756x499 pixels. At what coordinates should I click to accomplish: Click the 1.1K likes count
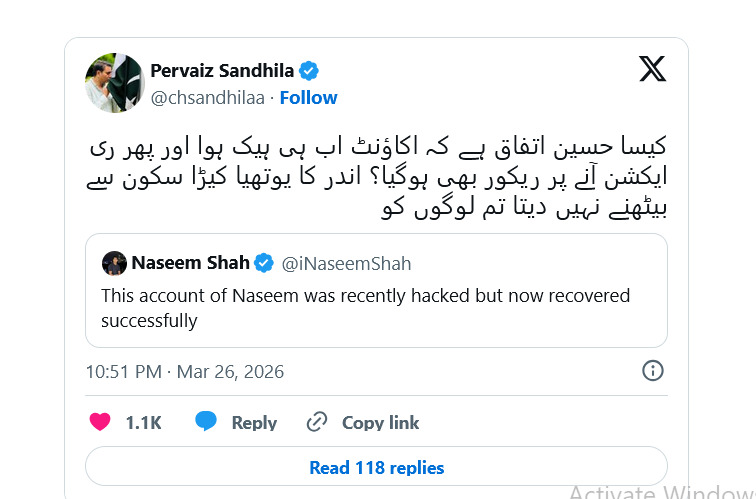[x=143, y=423]
